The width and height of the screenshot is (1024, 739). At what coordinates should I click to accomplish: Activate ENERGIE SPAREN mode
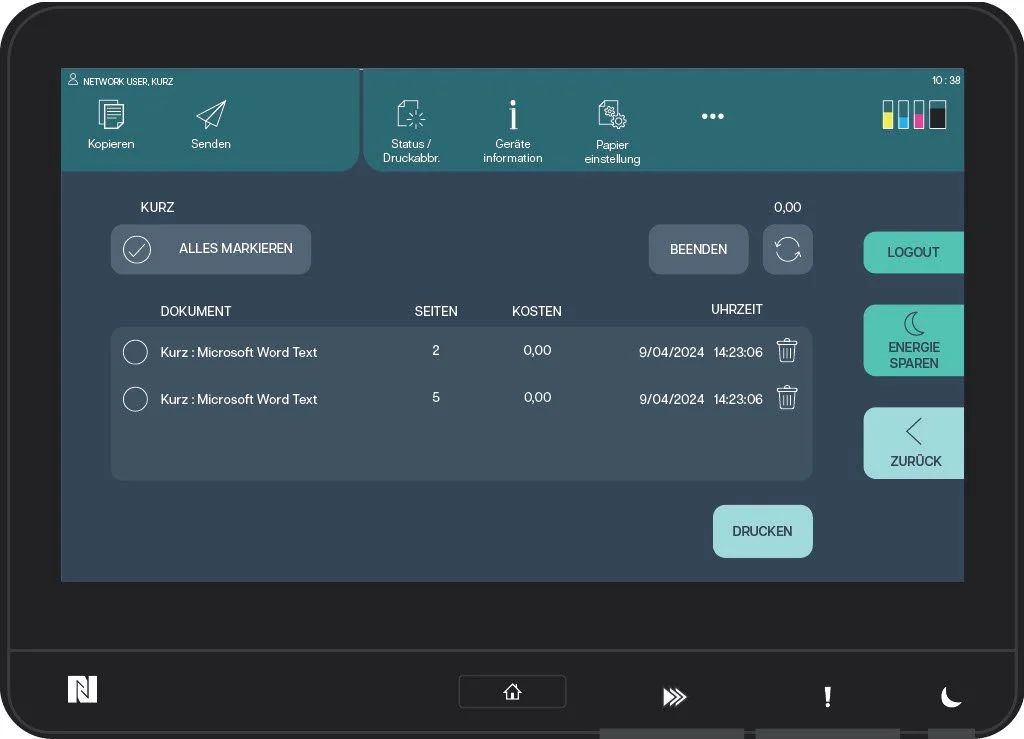pyautogui.click(x=913, y=340)
